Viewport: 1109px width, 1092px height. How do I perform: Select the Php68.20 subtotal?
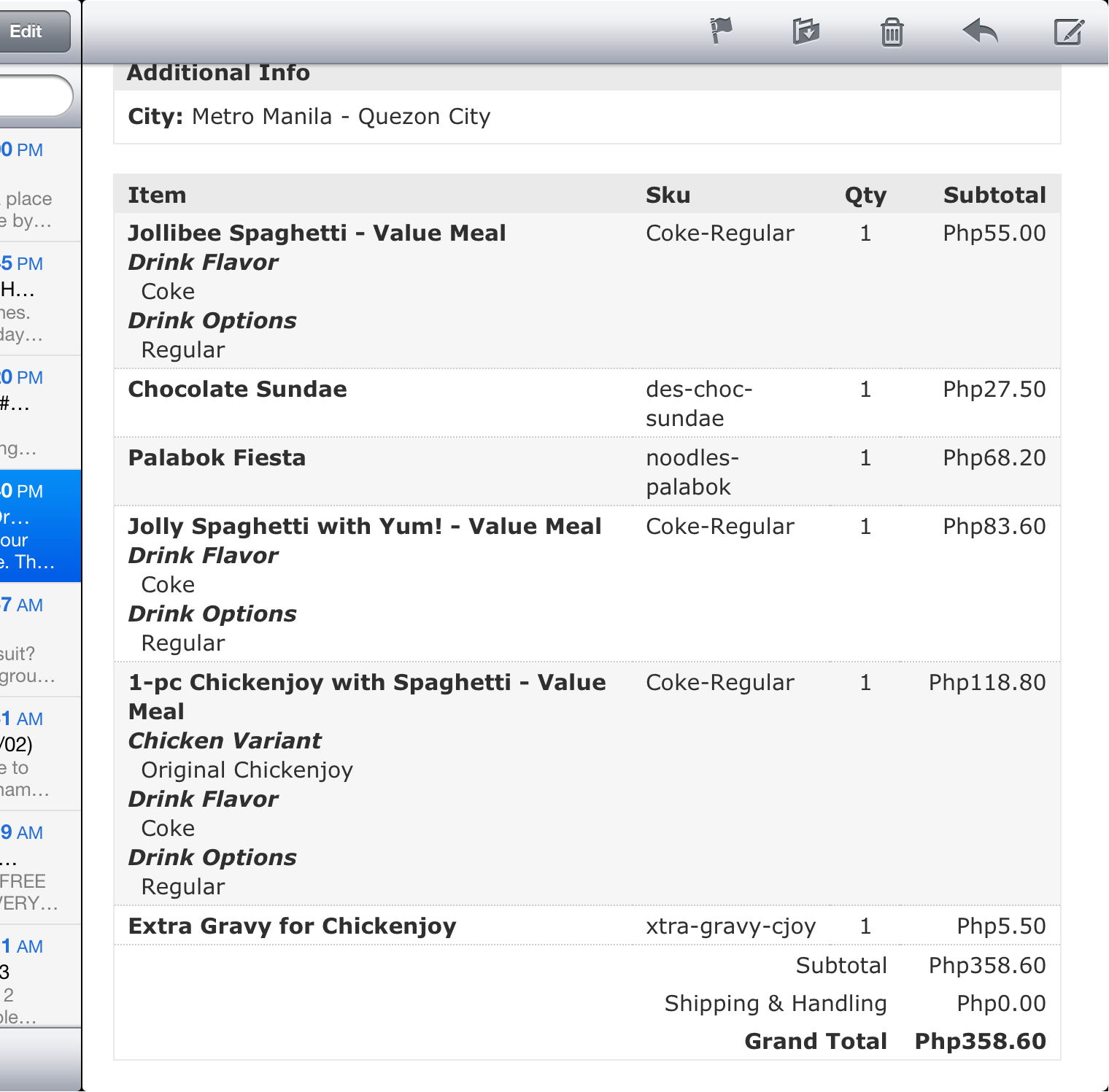click(x=994, y=457)
